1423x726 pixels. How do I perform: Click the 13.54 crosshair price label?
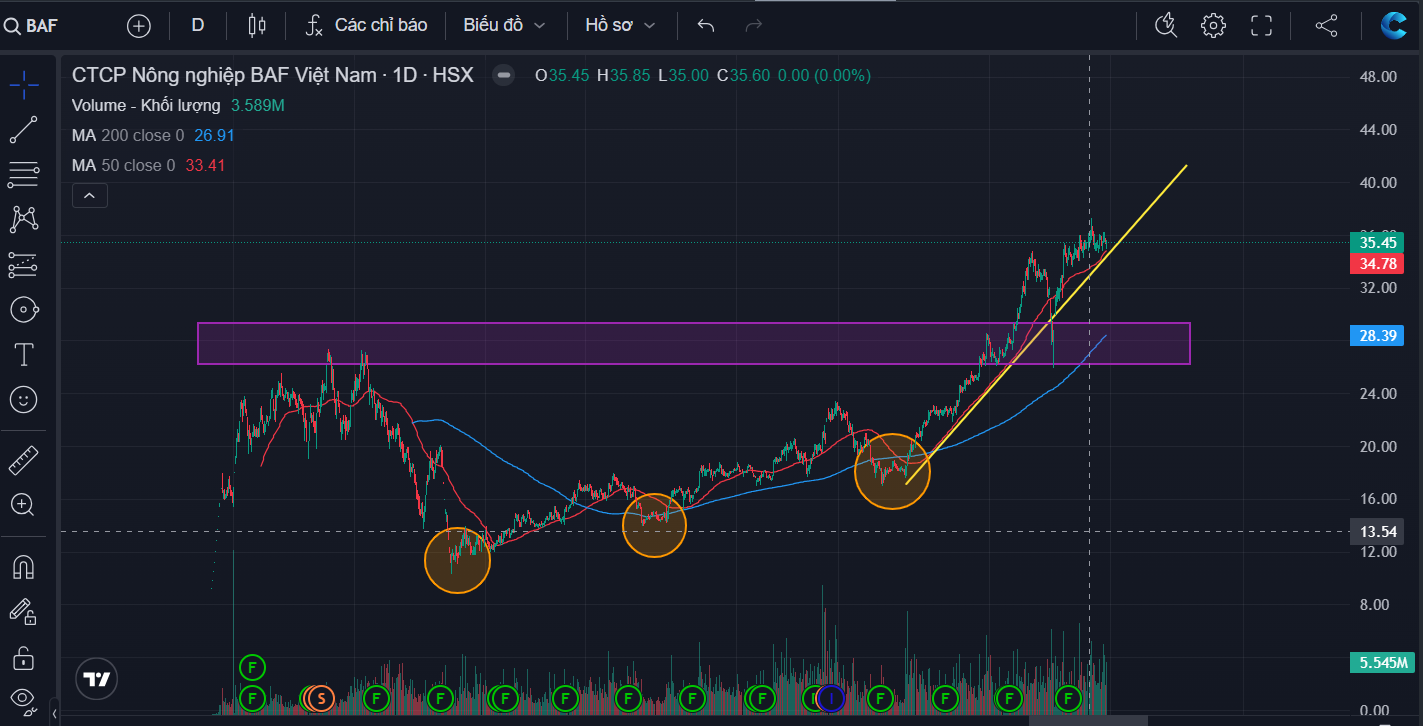1378,531
